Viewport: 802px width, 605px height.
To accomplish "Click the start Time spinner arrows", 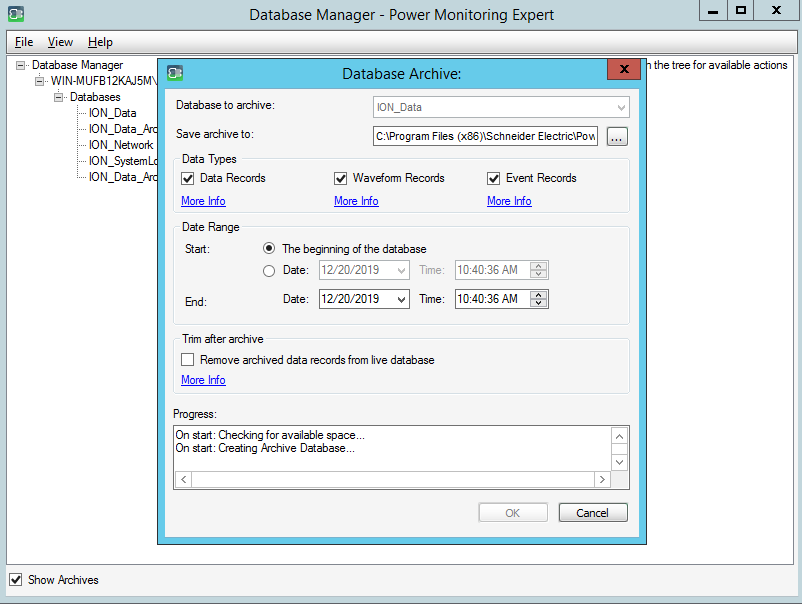I will pyautogui.click(x=539, y=270).
